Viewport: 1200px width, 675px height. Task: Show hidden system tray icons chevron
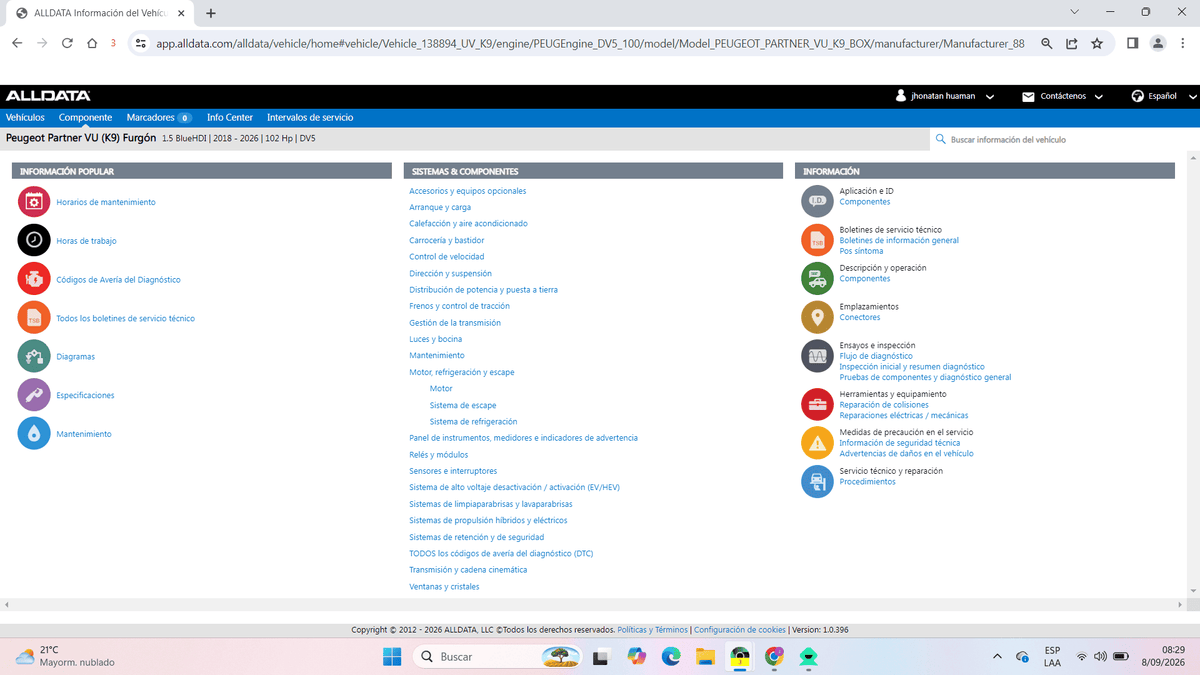click(x=997, y=657)
